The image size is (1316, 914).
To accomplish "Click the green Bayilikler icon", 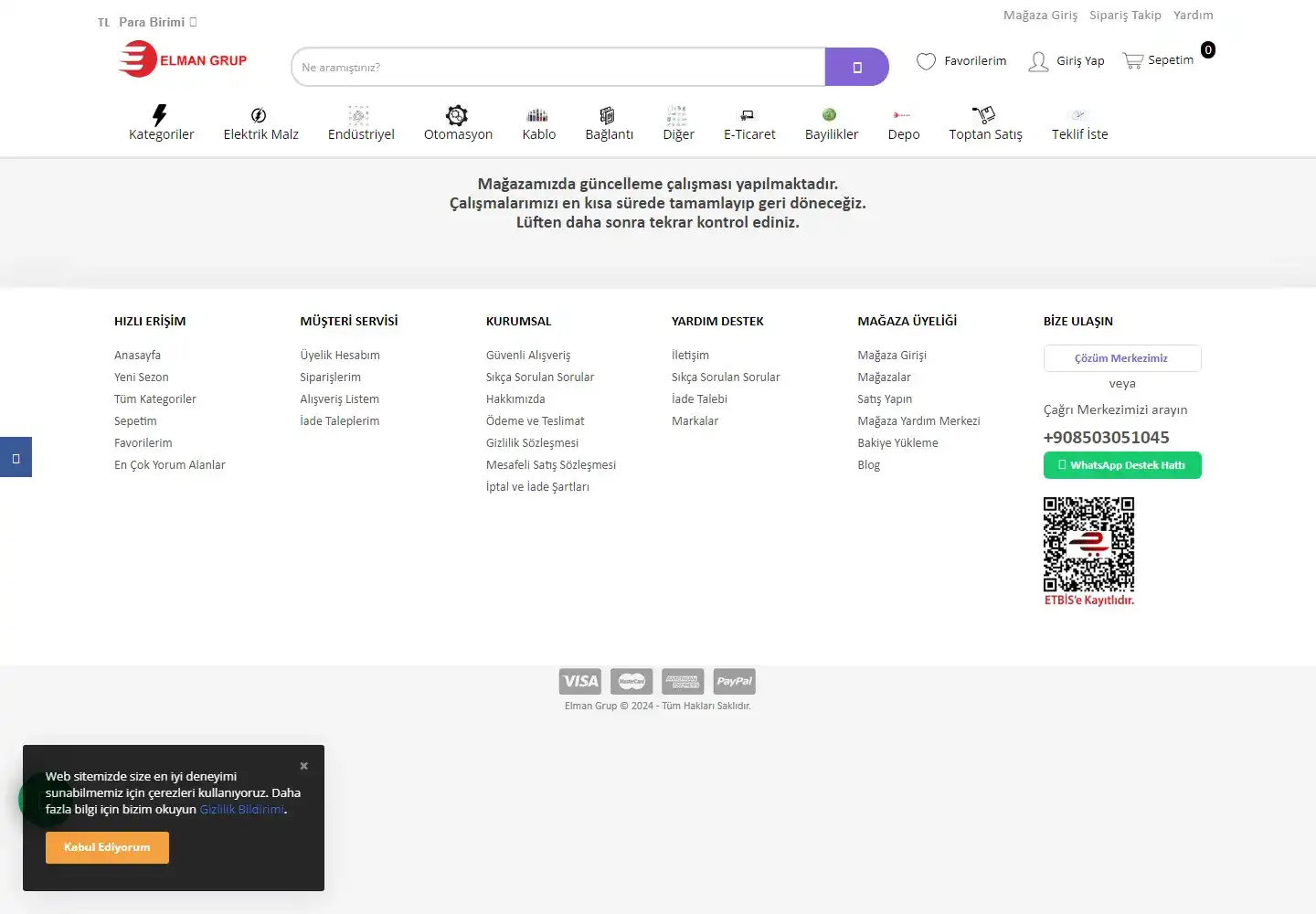I will pyautogui.click(x=829, y=115).
